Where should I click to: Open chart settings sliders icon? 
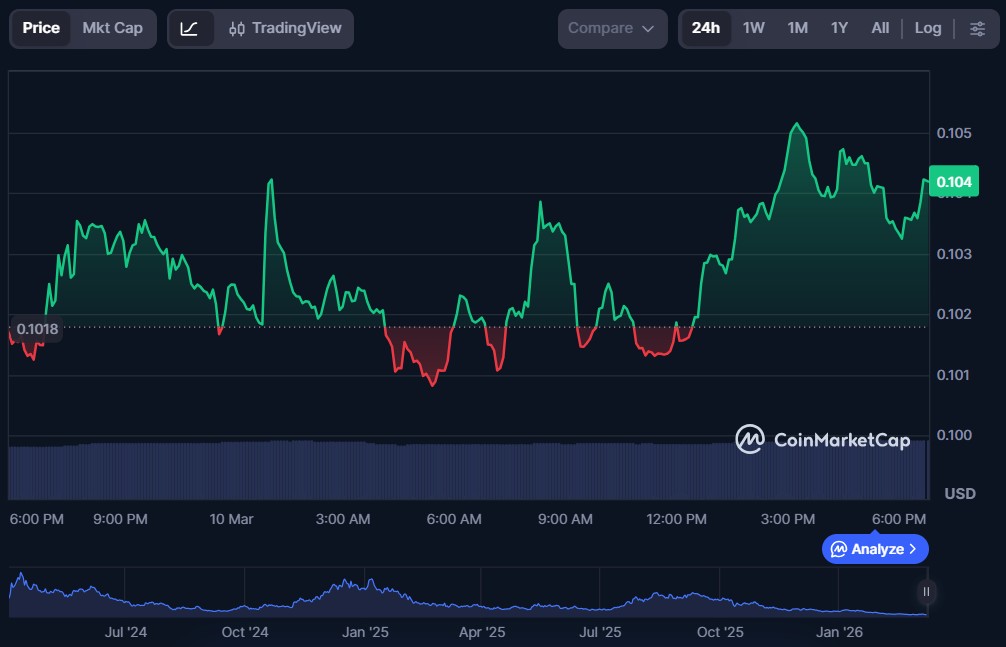977,28
